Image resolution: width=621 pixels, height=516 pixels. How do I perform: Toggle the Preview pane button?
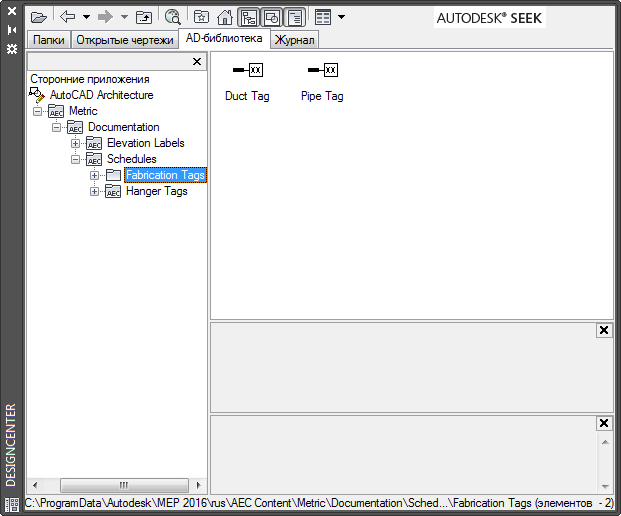coord(272,17)
